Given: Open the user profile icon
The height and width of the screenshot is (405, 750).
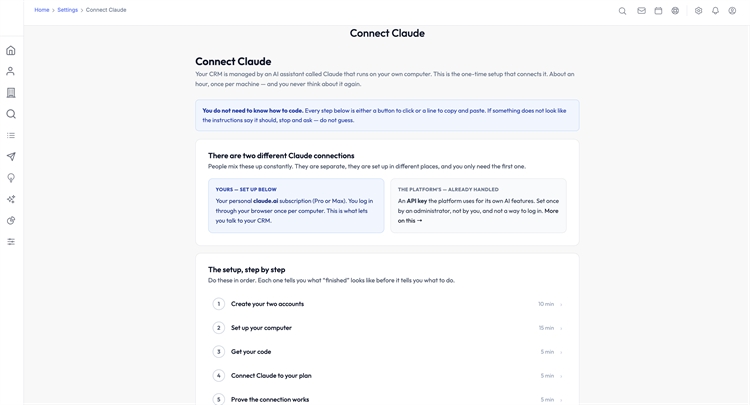Looking at the screenshot, I should (732, 11).
